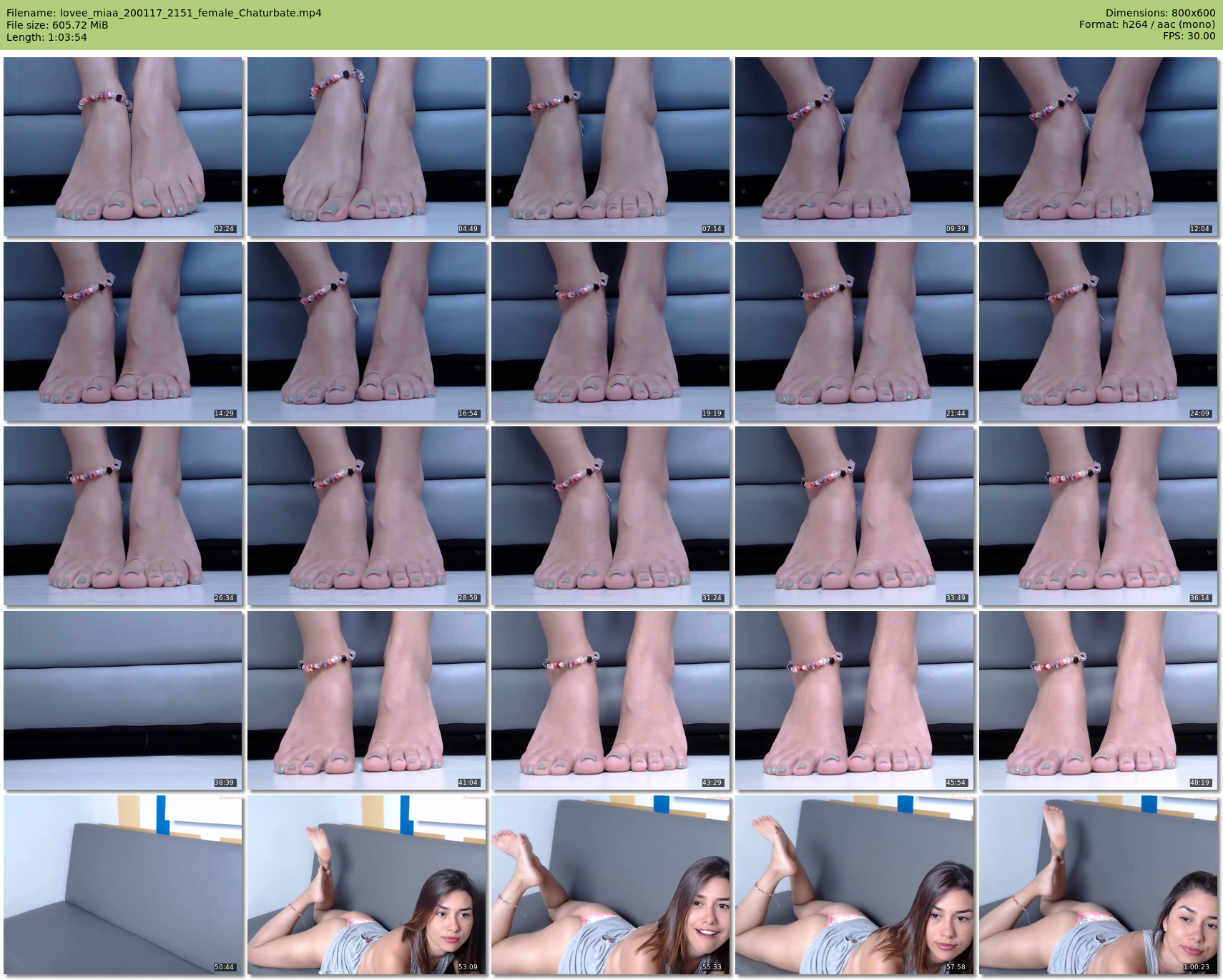This screenshot has height=980, width=1223.
Task: Click the Length 1:03:54 text
Action: (46, 37)
